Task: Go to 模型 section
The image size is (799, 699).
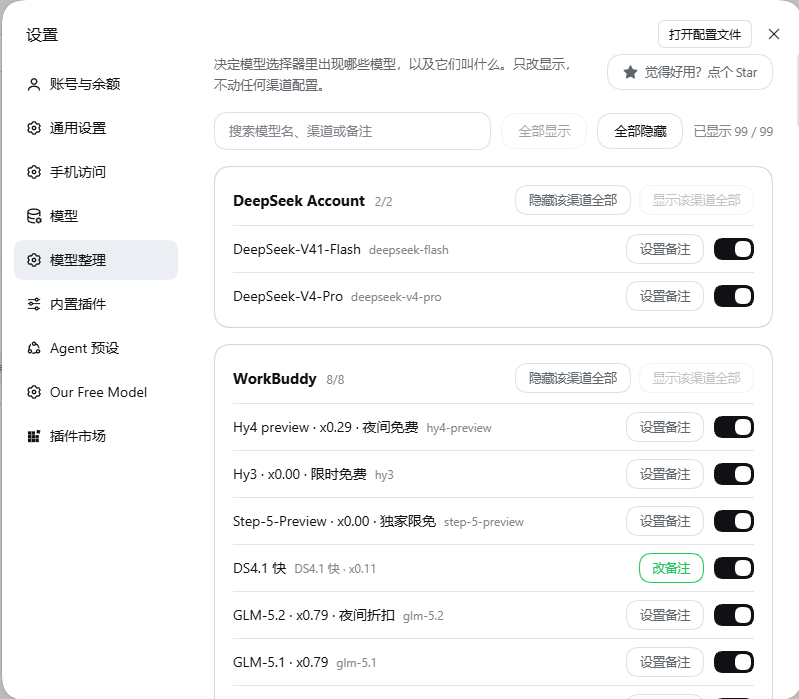Action: [96, 216]
